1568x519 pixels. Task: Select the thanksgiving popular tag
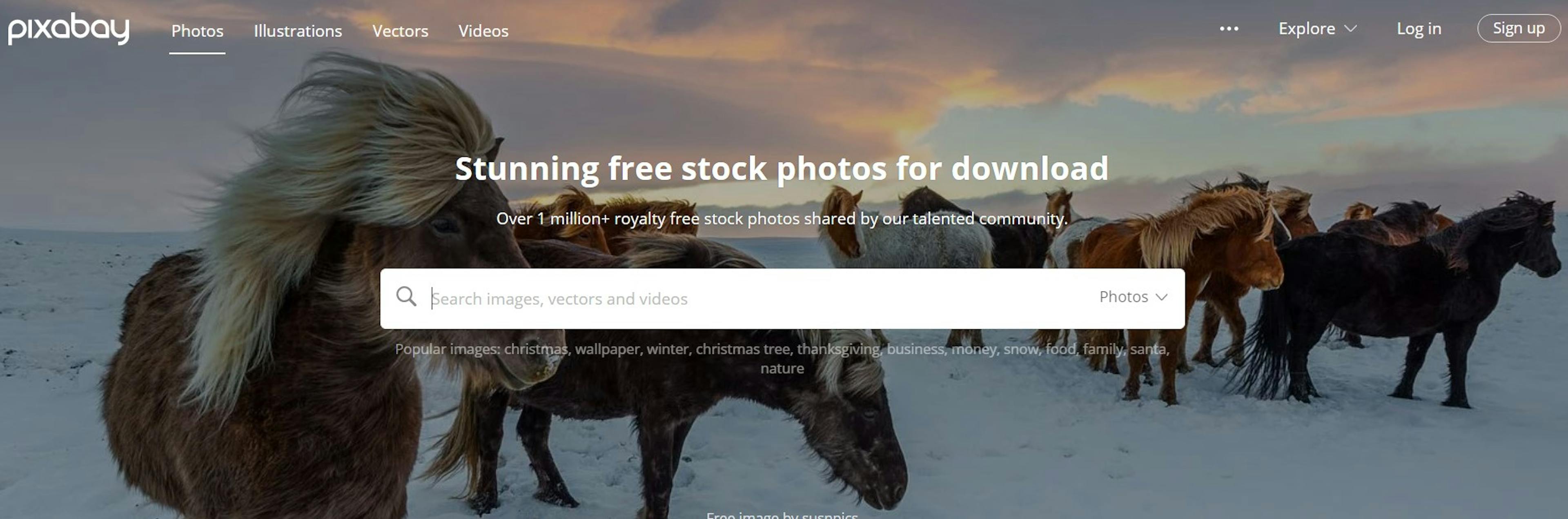837,349
